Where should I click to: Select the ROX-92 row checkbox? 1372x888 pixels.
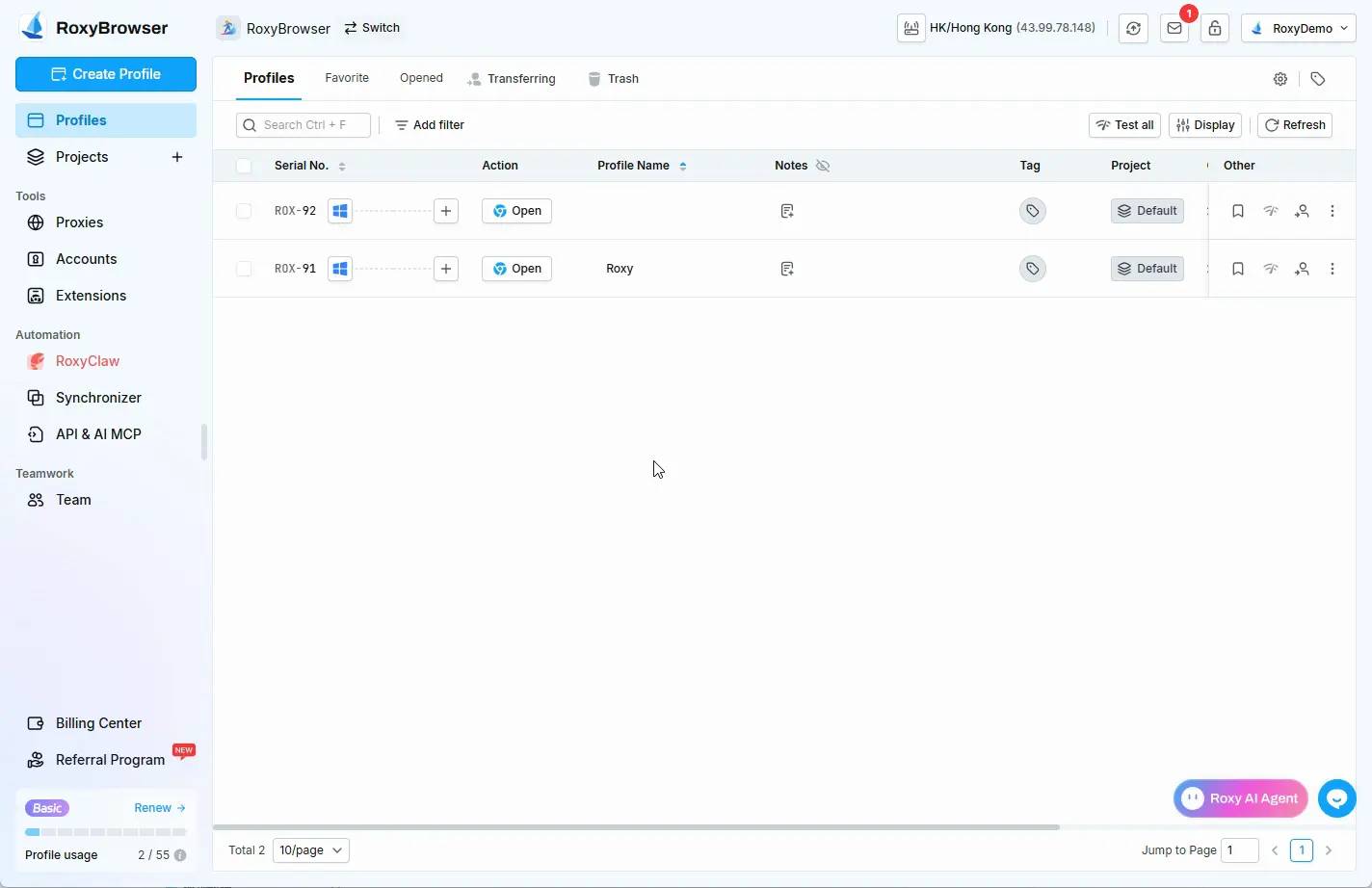pos(244,211)
